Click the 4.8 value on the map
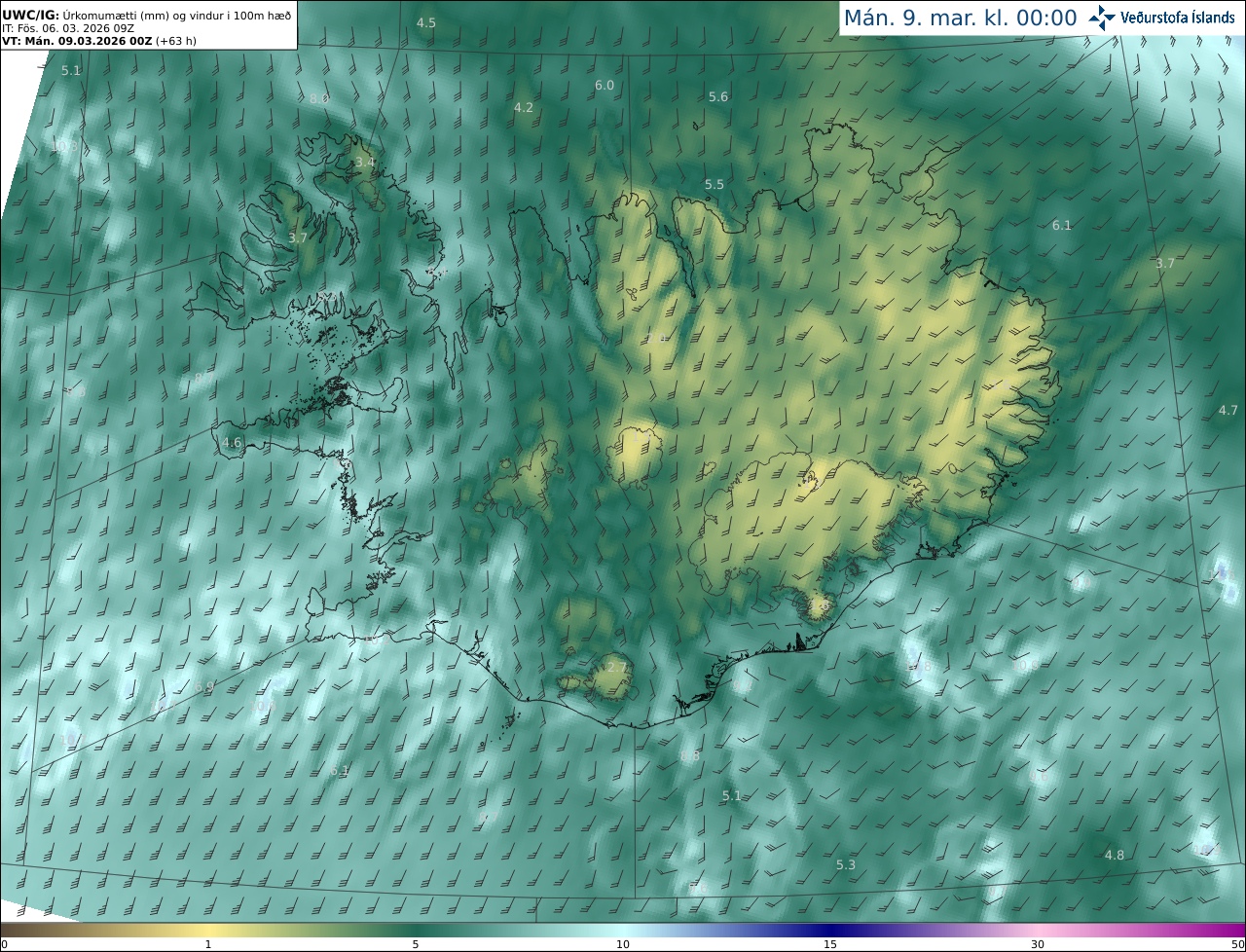 1115,855
